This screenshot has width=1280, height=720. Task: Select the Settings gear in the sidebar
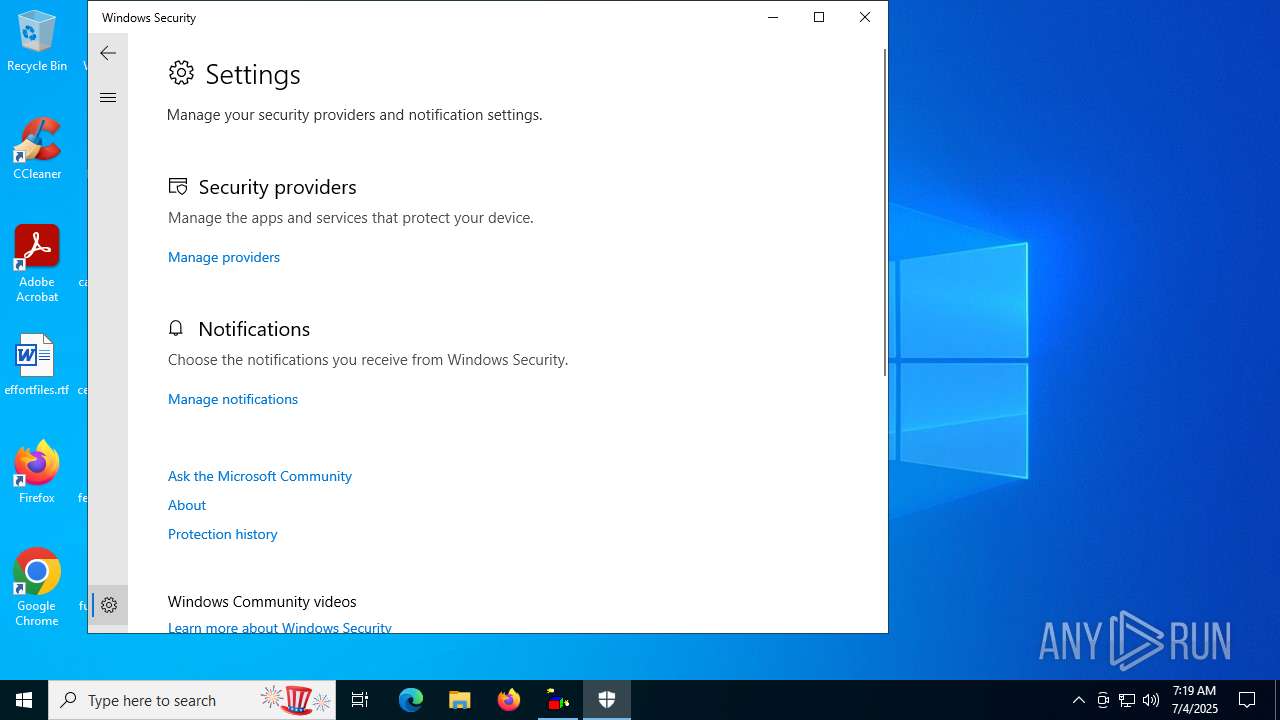tap(109, 605)
